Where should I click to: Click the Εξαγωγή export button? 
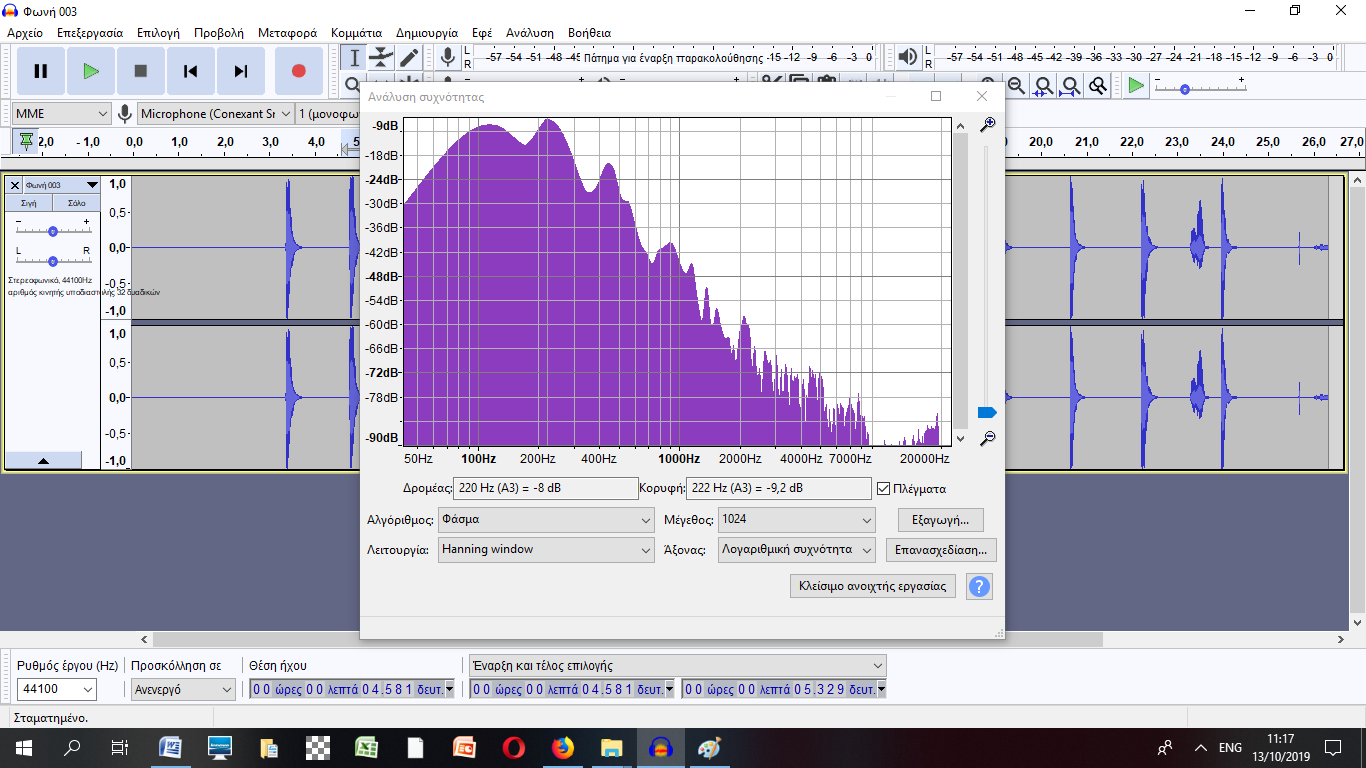pos(940,520)
